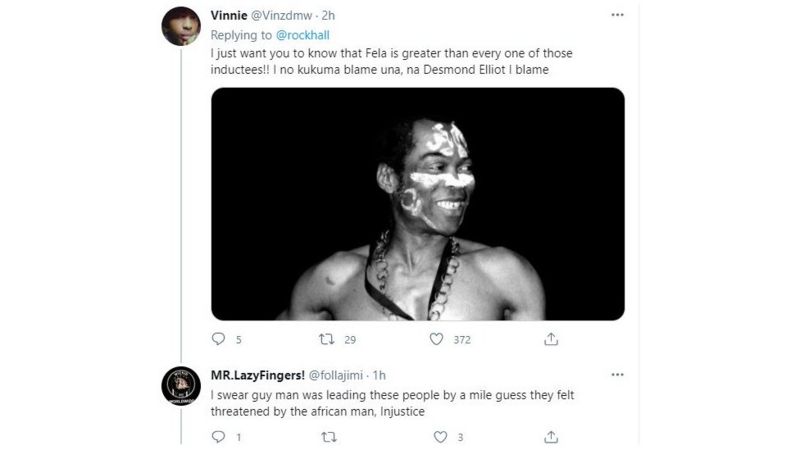Retweet the MR.LazyFingers tweet
The image size is (800, 450).
[x=326, y=437]
